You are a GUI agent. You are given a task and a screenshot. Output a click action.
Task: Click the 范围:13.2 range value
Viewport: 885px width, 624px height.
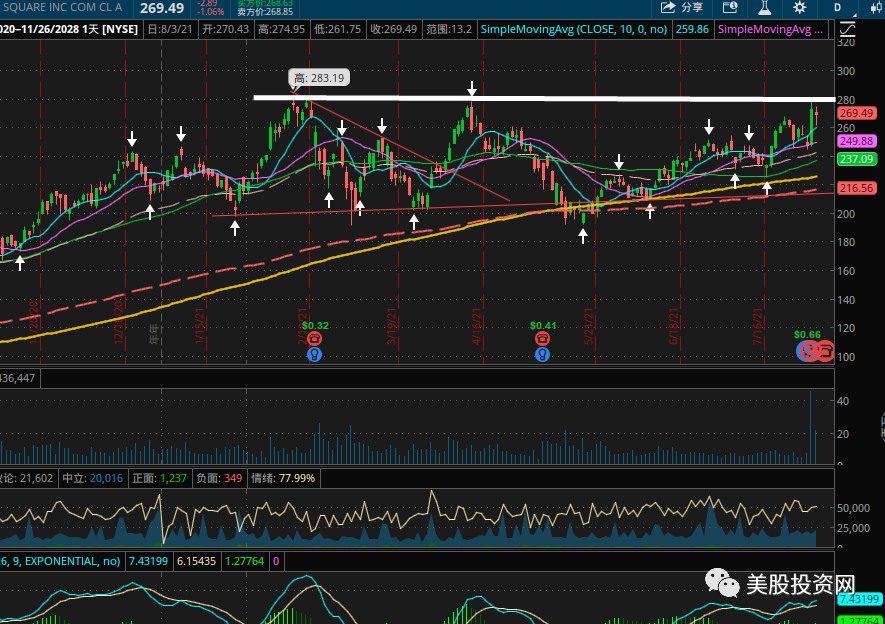click(449, 29)
